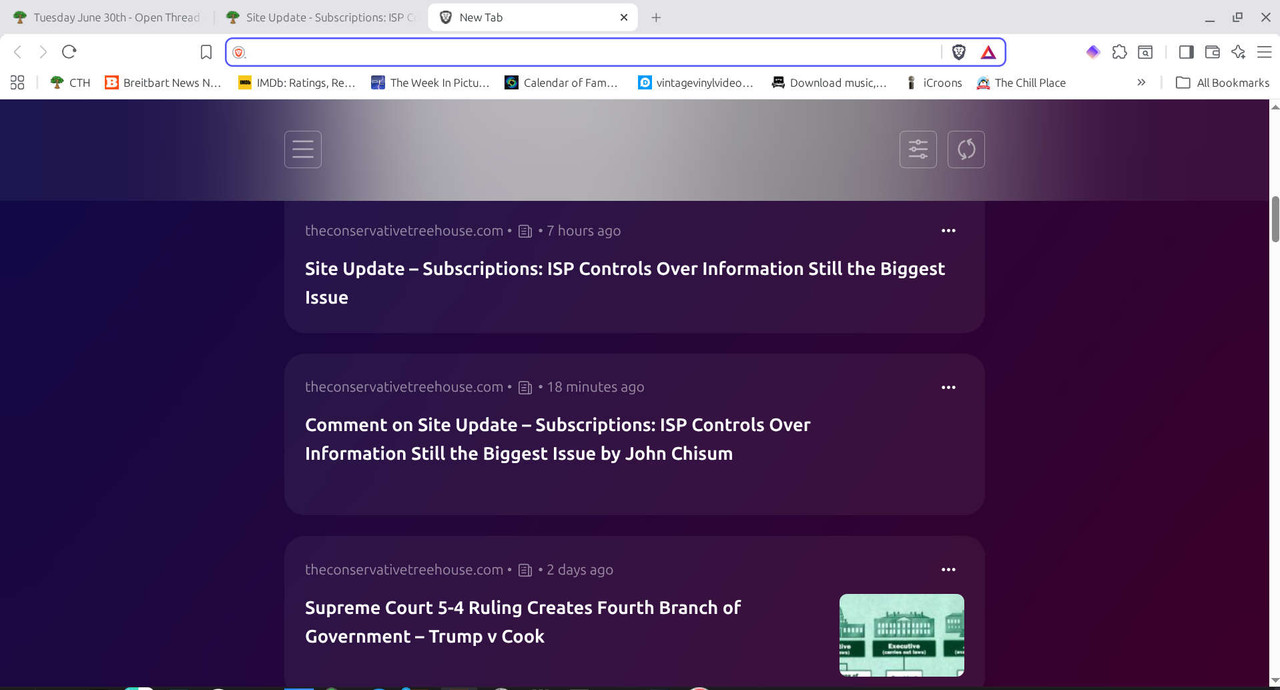Screen dimensions: 1280x690
Task: Switch to Site Update - Subscriptions tab
Action: click(x=322, y=17)
